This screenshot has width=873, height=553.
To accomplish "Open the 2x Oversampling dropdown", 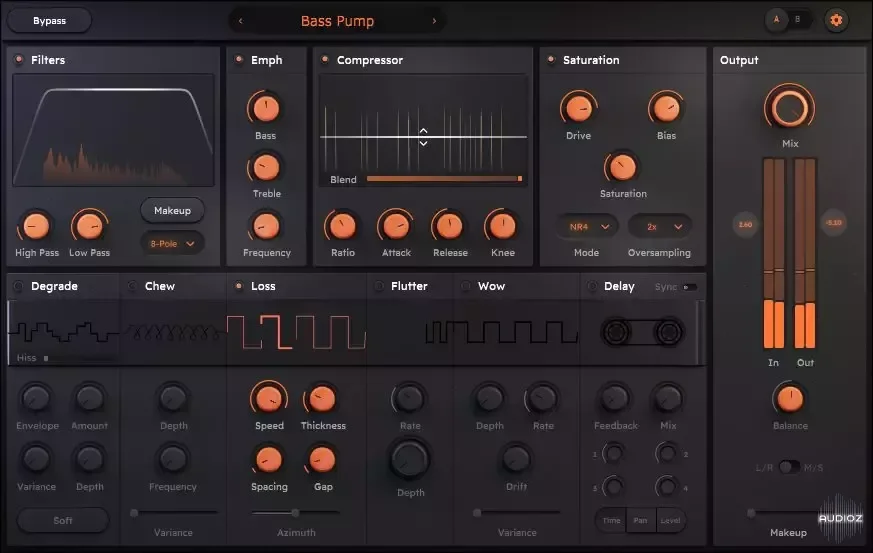I will click(660, 227).
